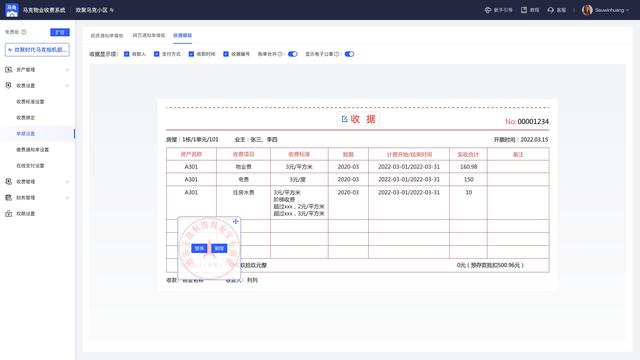
Task: Open 权限设置 in sidebar
Action: [26, 213]
